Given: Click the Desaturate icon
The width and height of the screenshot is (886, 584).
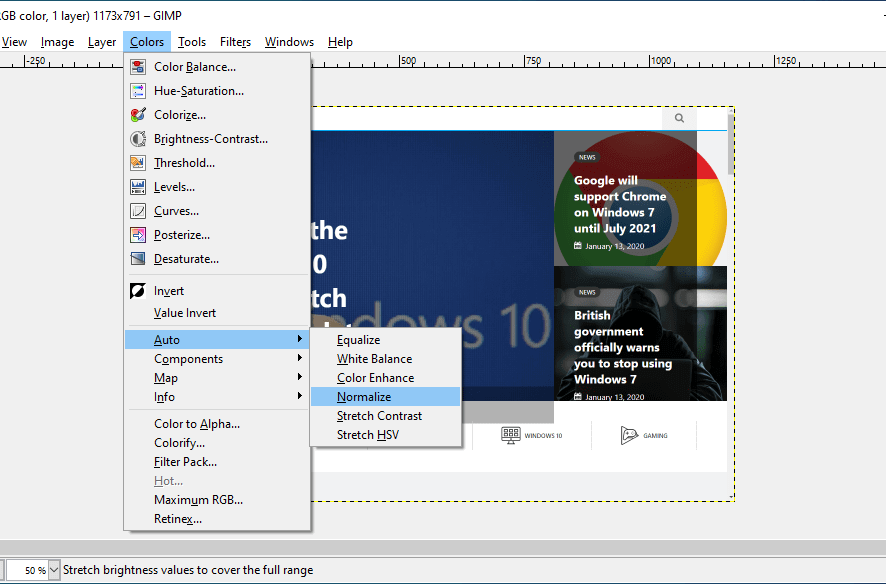Looking at the screenshot, I should point(138,259).
